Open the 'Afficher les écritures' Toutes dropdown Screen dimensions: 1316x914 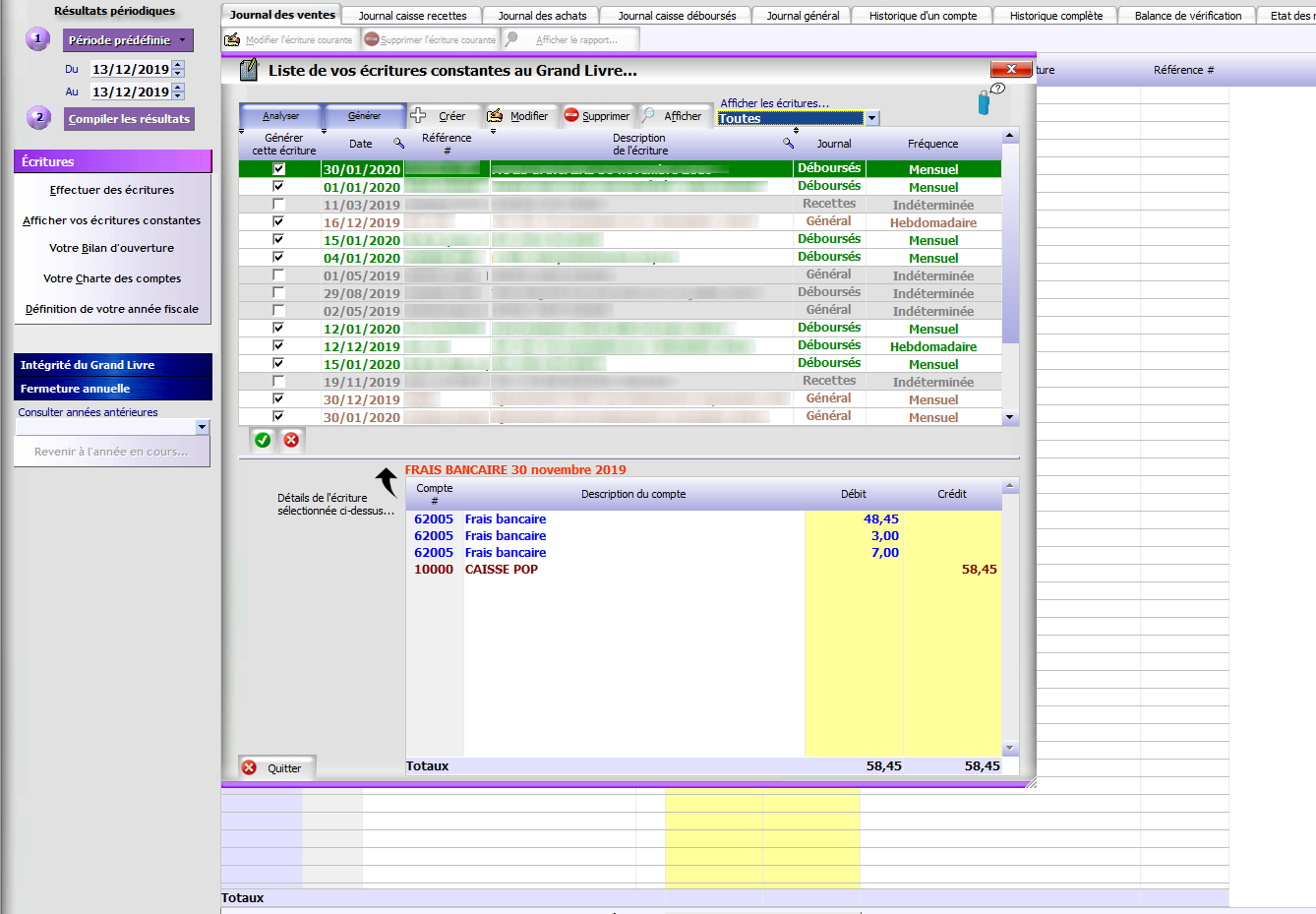point(871,118)
